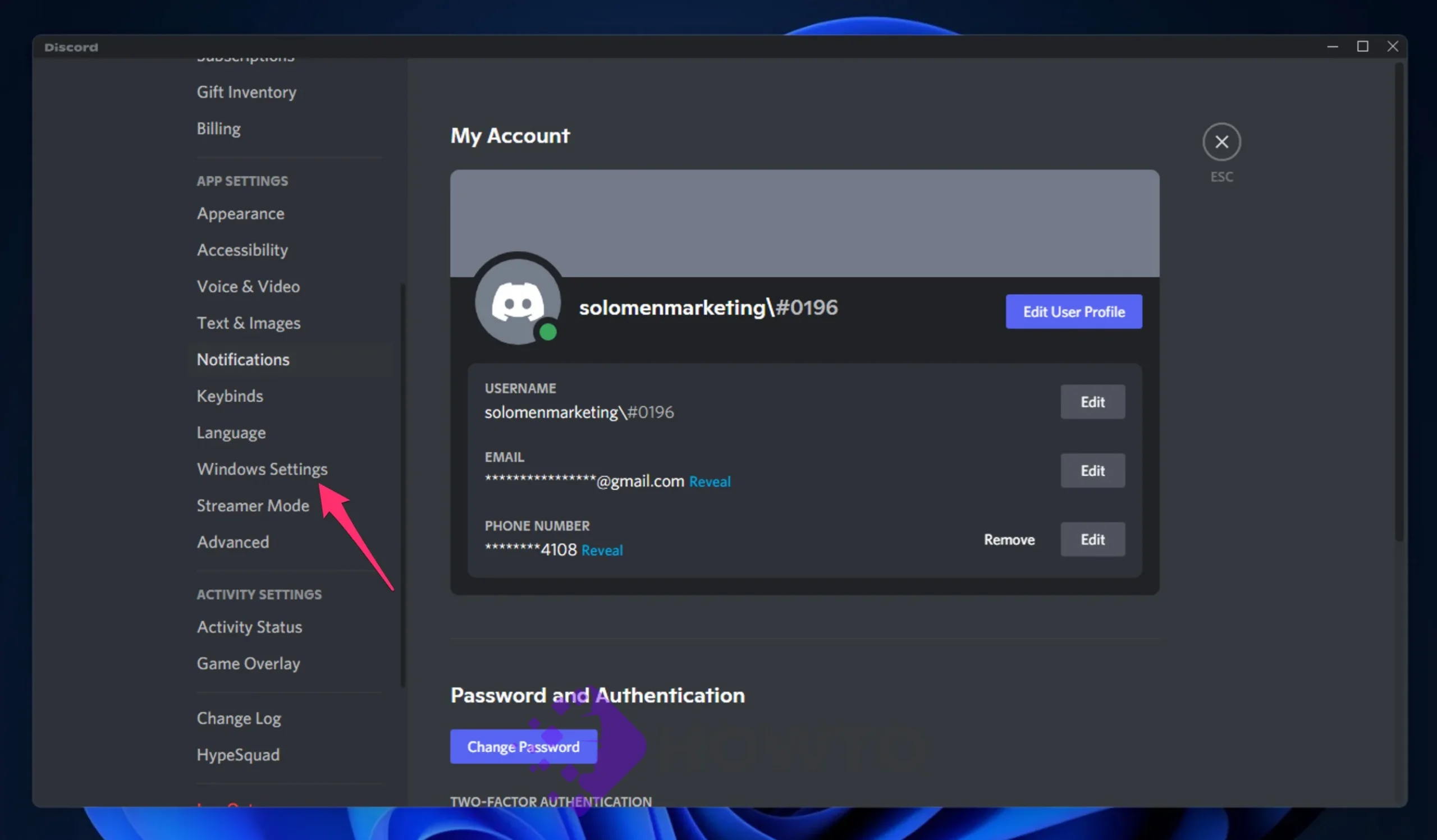Open Billing settings
This screenshot has height=840, width=1437.
(x=218, y=129)
